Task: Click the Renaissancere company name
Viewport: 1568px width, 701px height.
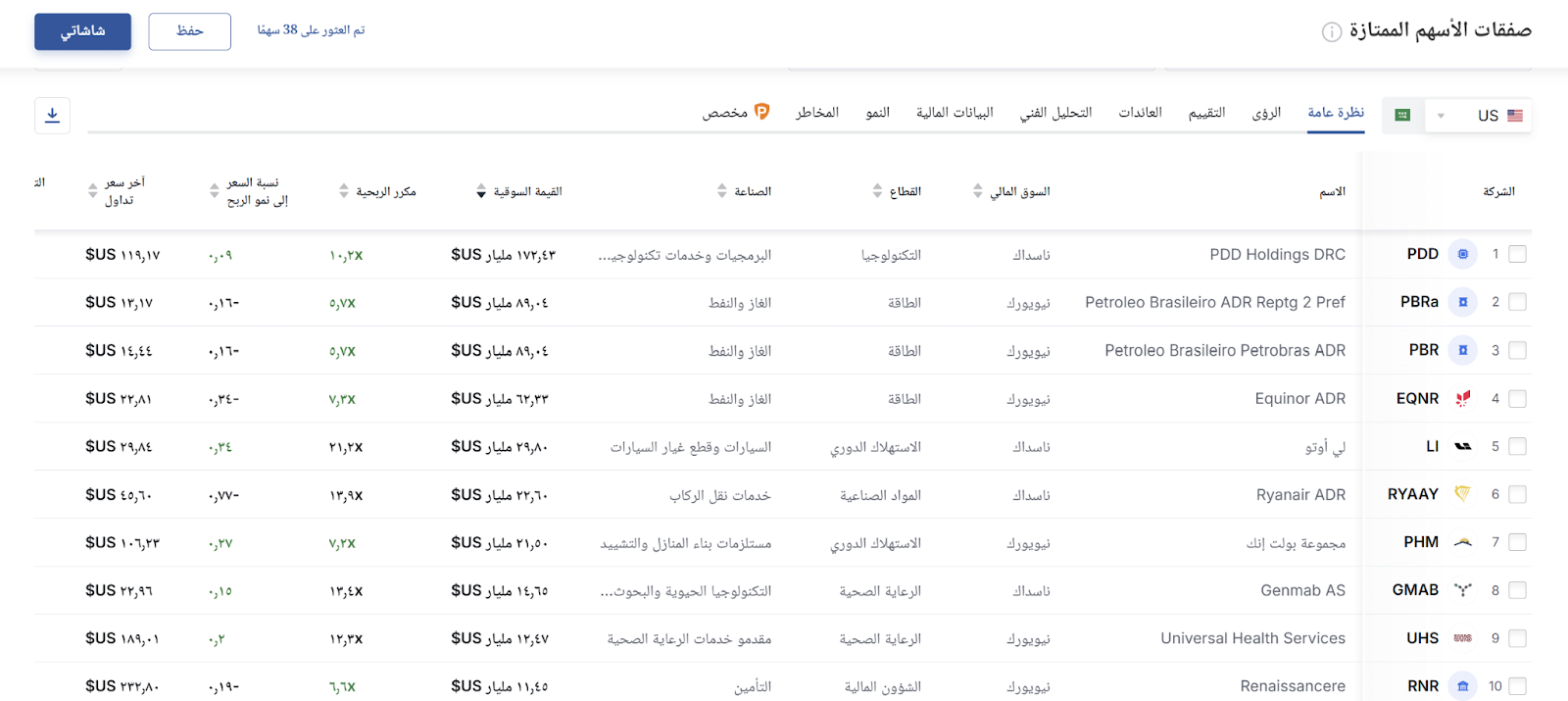Action: pos(1293,686)
